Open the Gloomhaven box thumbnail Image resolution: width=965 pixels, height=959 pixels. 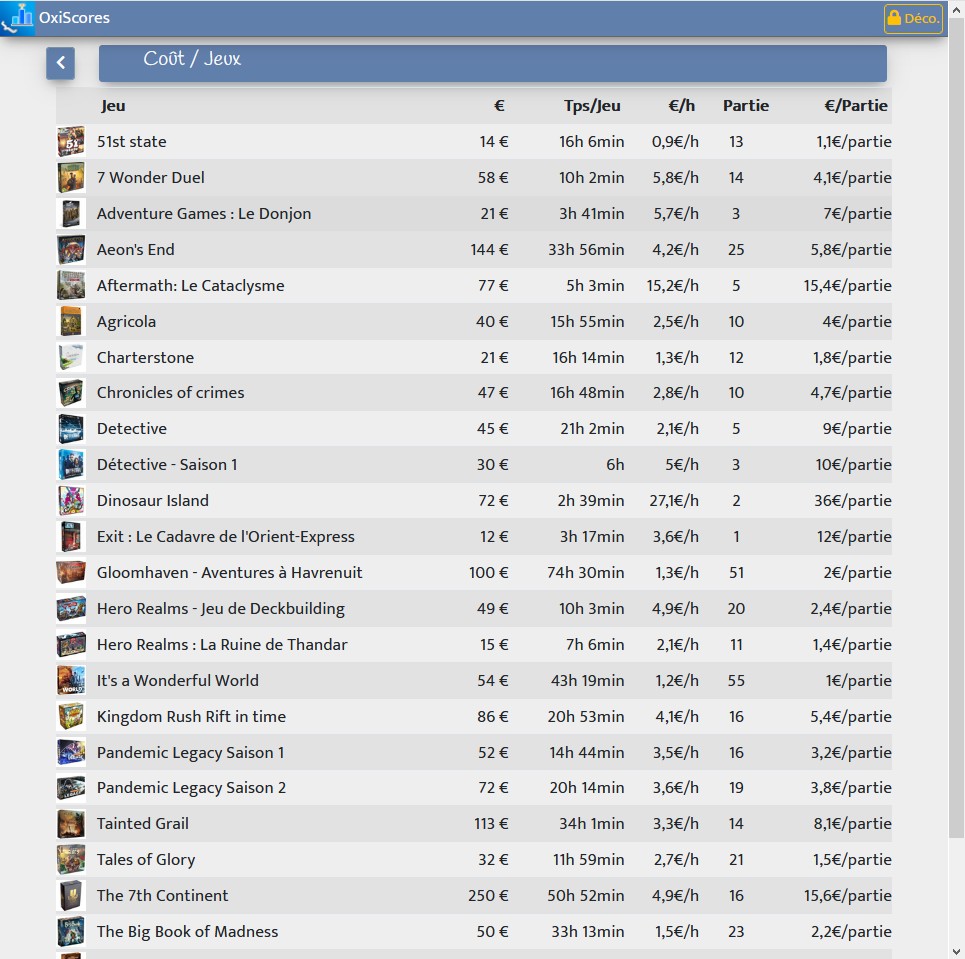(71, 572)
